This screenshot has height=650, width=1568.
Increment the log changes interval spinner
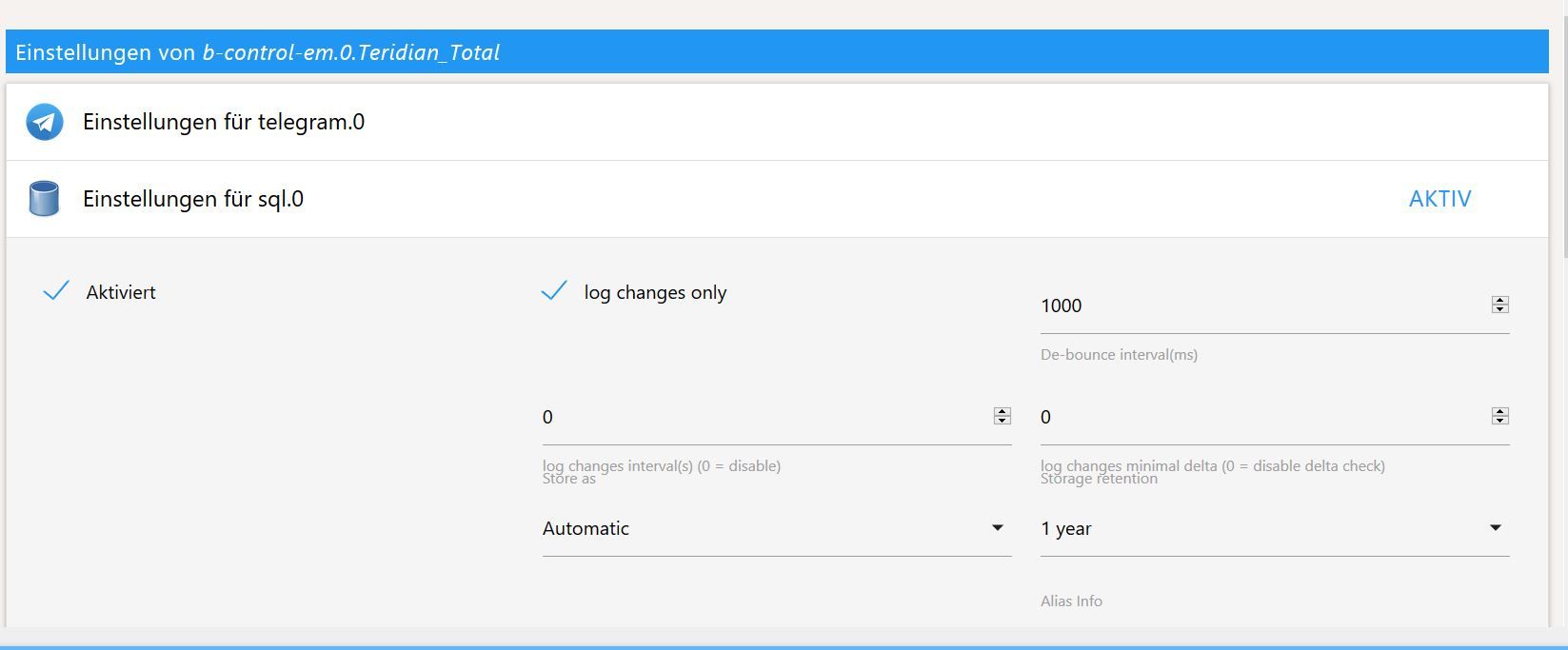[1002, 412]
